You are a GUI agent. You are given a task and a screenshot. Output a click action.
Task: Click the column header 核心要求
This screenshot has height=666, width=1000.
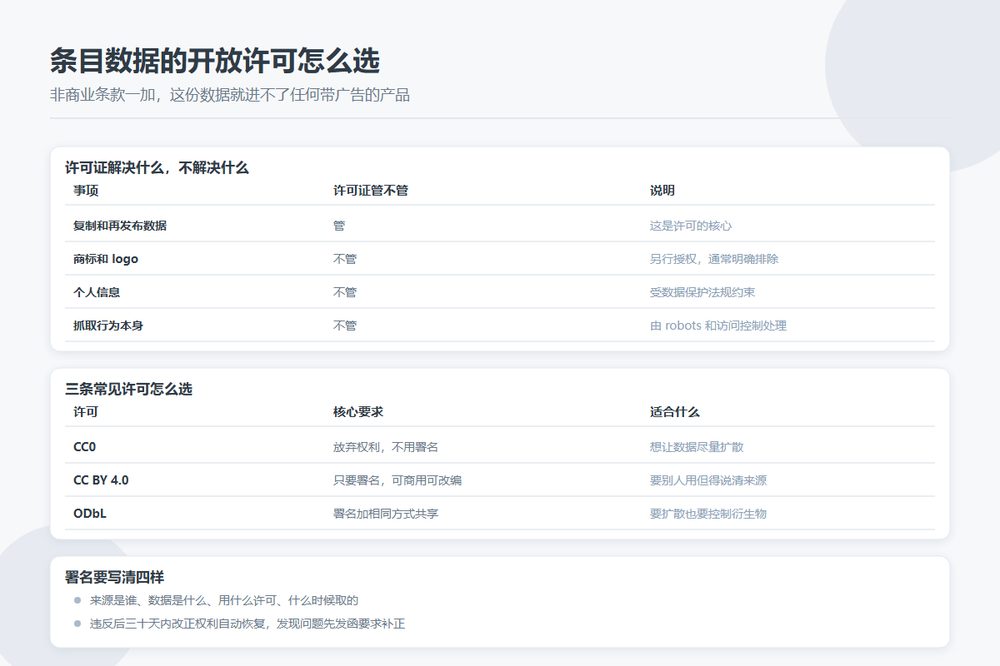tap(358, 411)
